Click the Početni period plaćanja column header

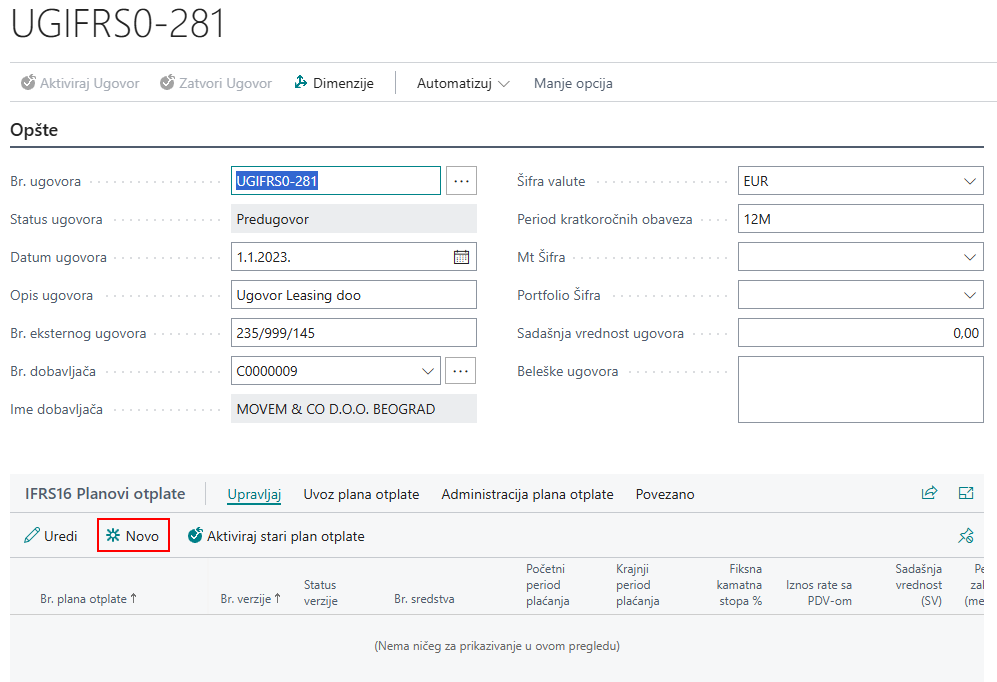click(x=547, y=585)
